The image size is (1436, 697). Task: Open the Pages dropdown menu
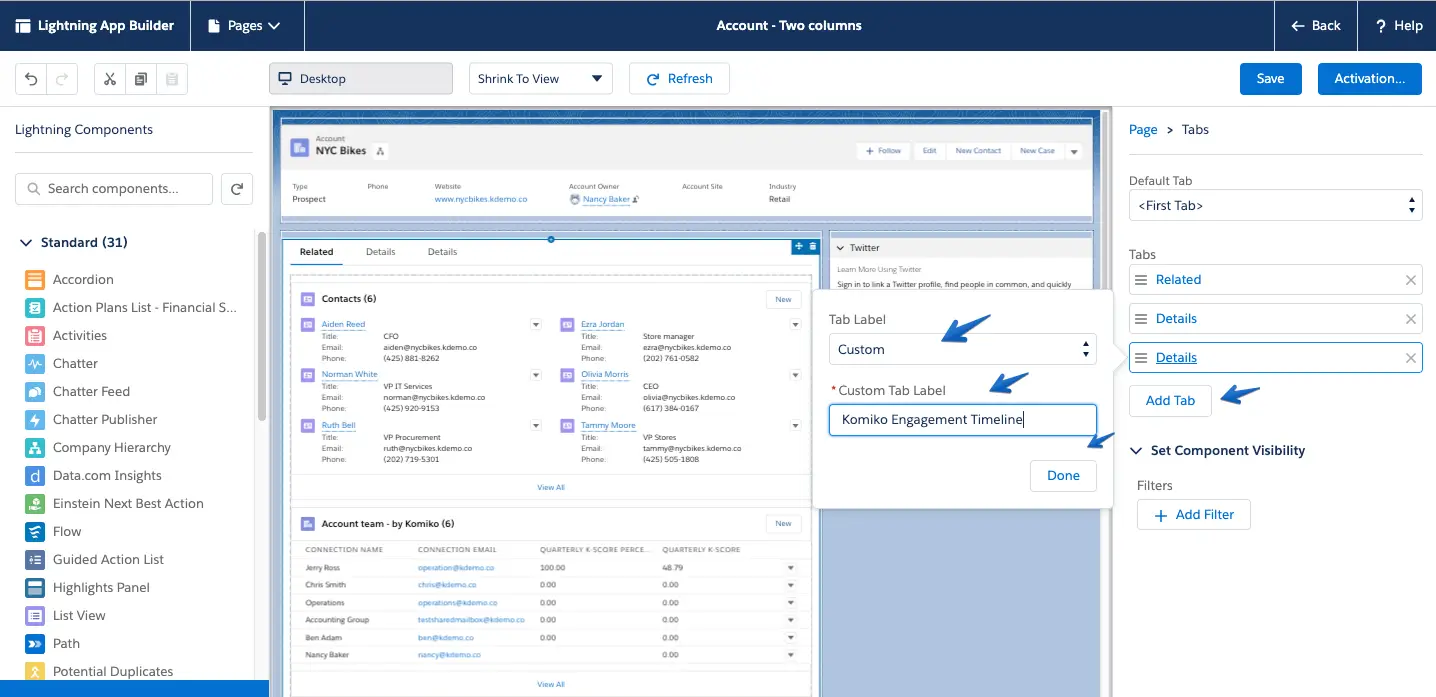(x=243, y=26)
